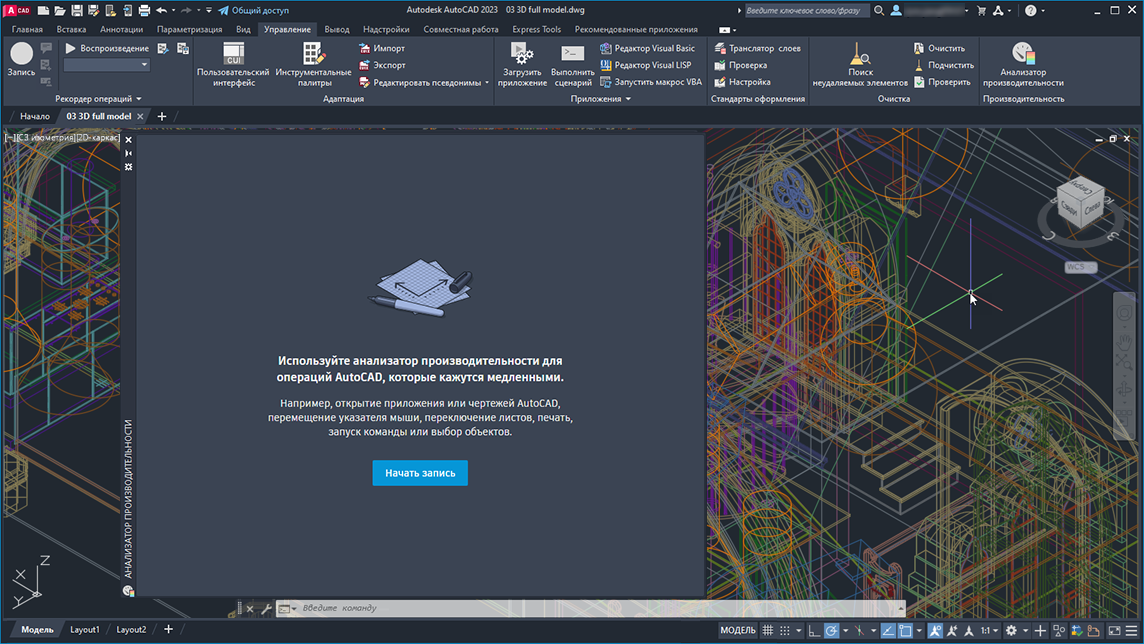1144x644 pixels.
Task: Click Проверить in the cleanup panel
Action: point(942,82)
